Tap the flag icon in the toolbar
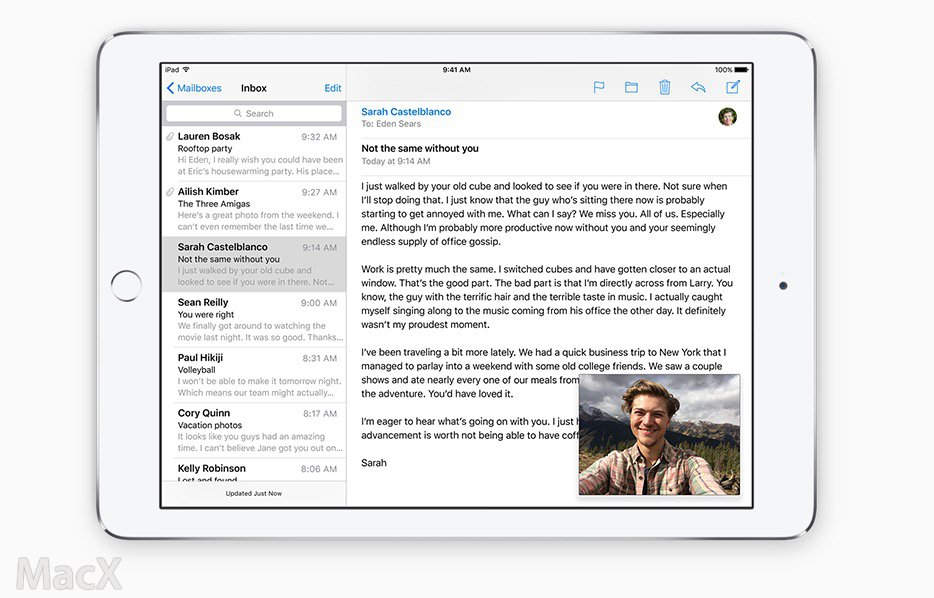 click(599, 88)
